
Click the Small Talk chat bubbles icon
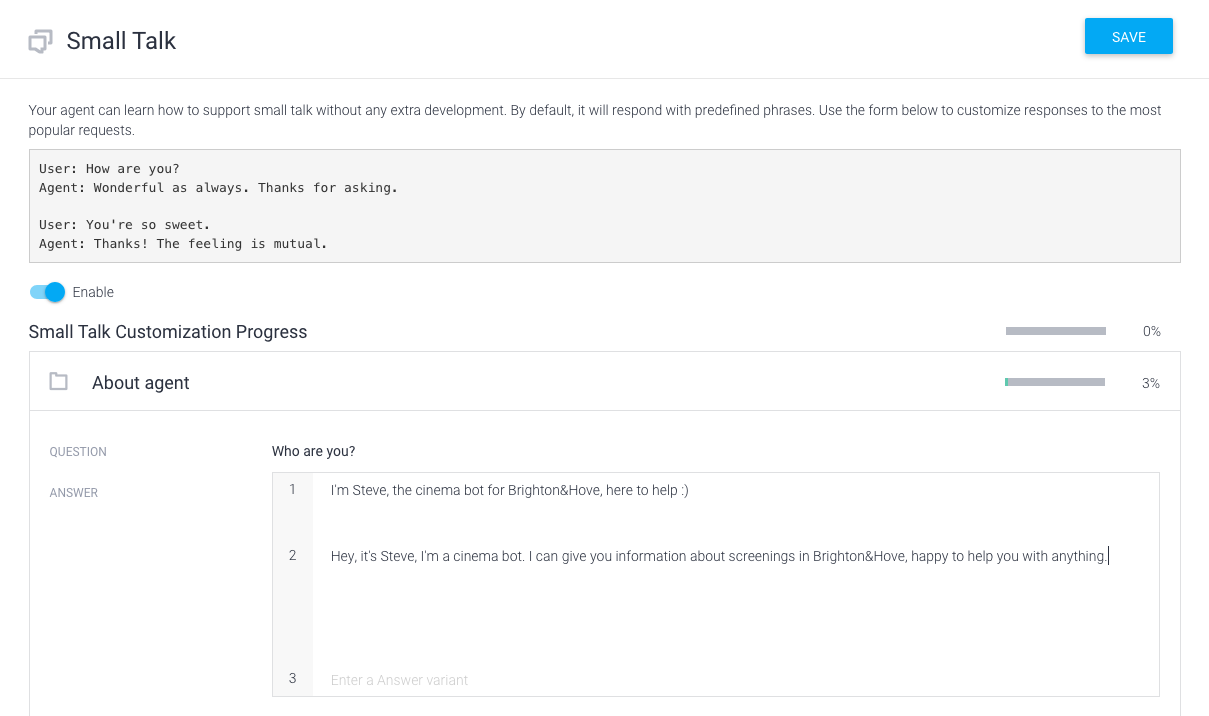pyautogui.click(x=40, y=42)
